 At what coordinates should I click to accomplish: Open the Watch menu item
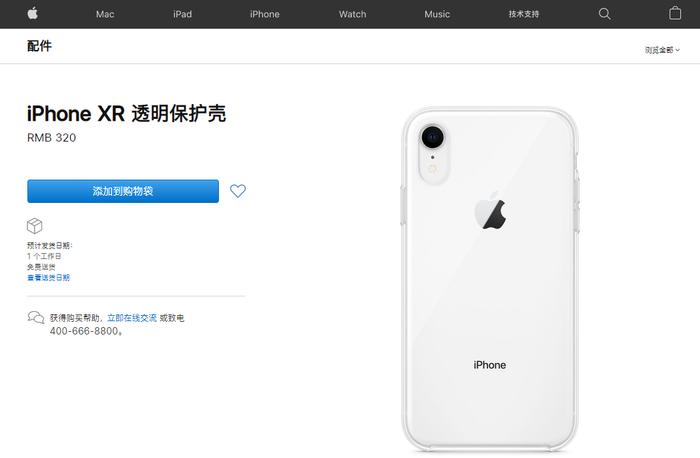coord(352,14)
